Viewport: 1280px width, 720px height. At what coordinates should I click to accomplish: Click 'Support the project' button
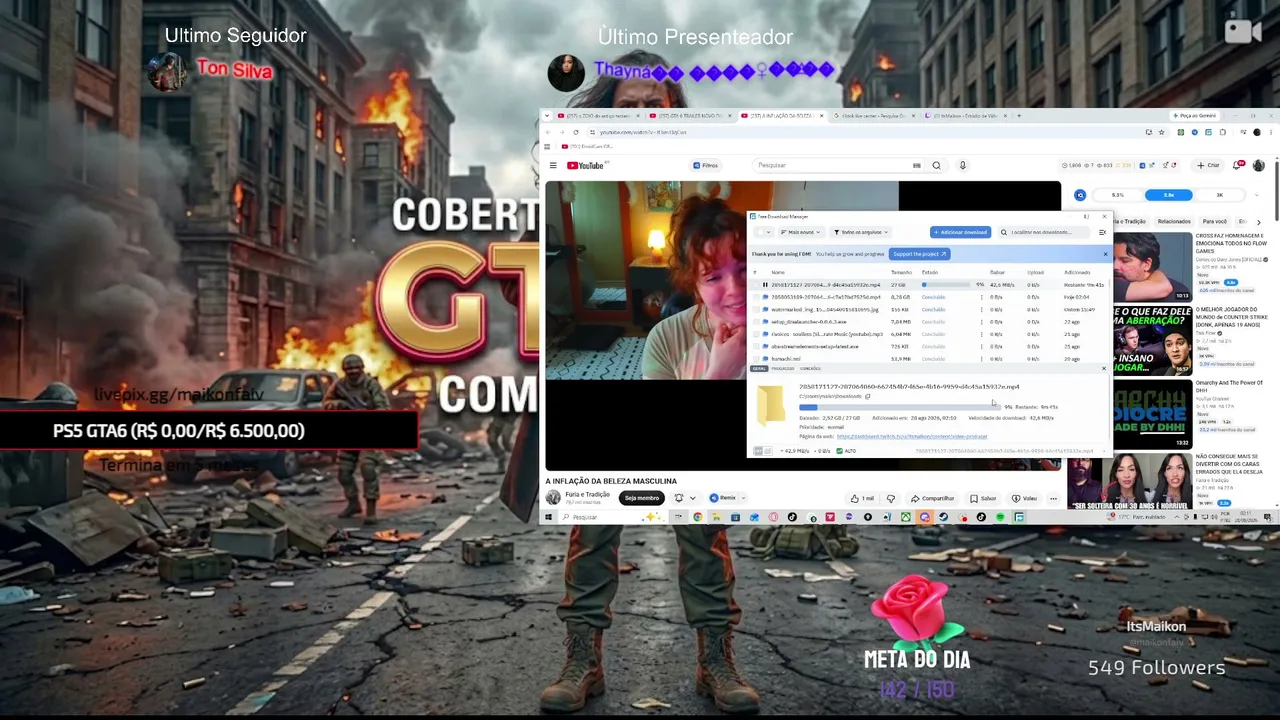(919, 254)
